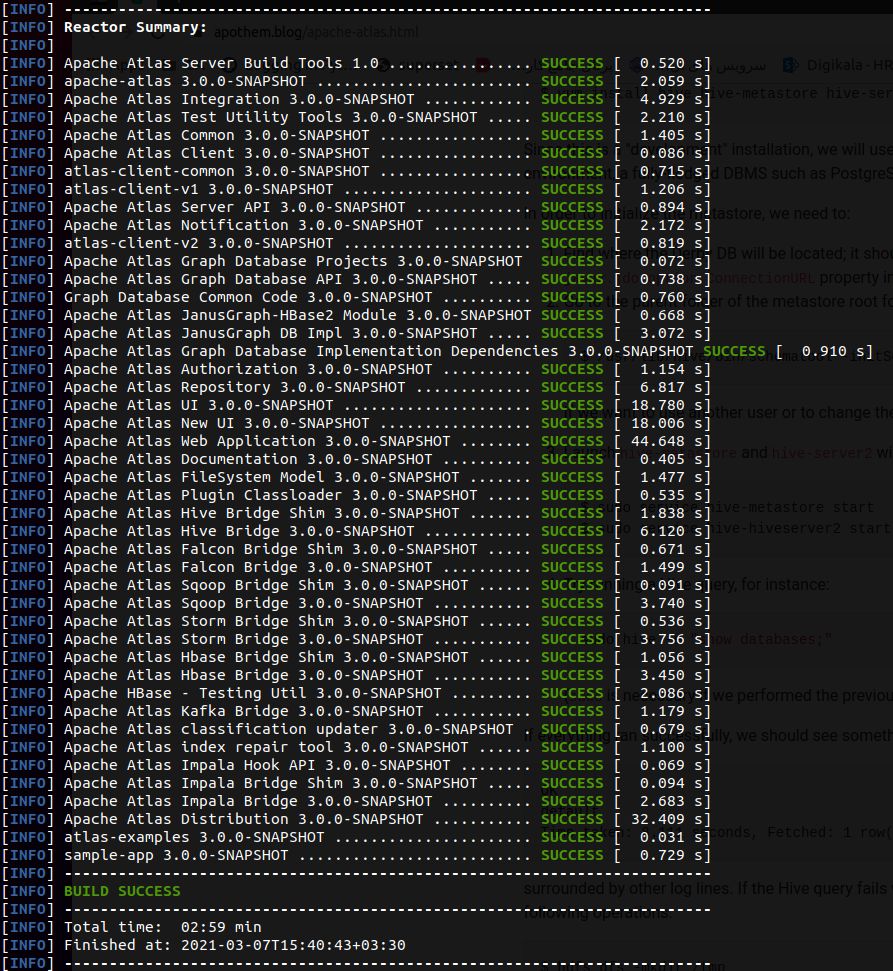Click the "Reactor Summary:" heading line
This screenshot has height=971, width=893.
pyautogui.click(x=135, y=27)
